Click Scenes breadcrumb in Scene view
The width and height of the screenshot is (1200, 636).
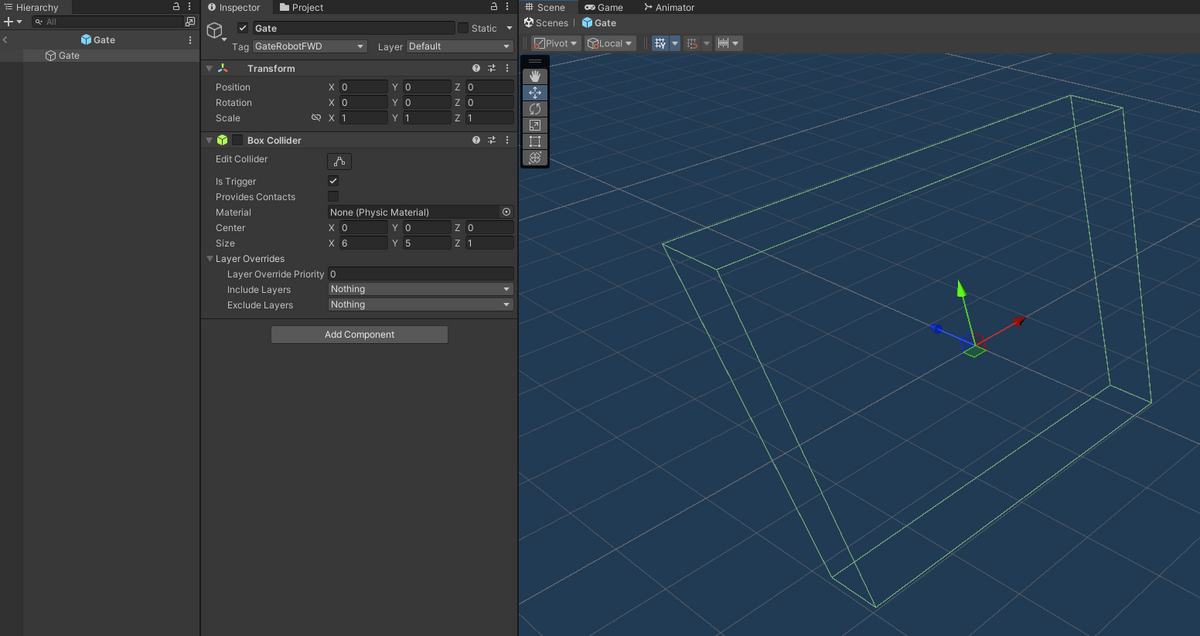point(546,22)
